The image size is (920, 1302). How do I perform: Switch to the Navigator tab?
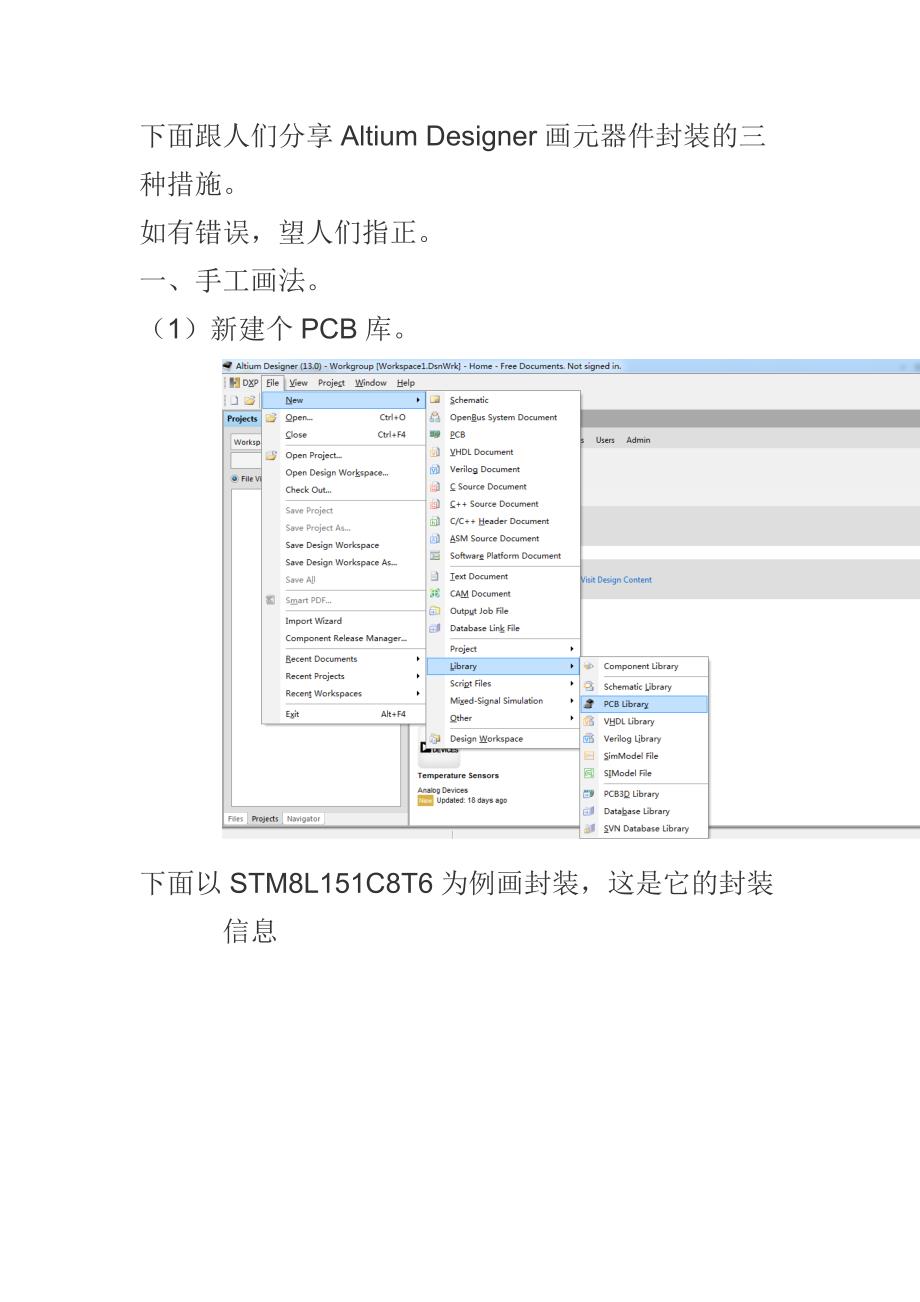[303, 818]
